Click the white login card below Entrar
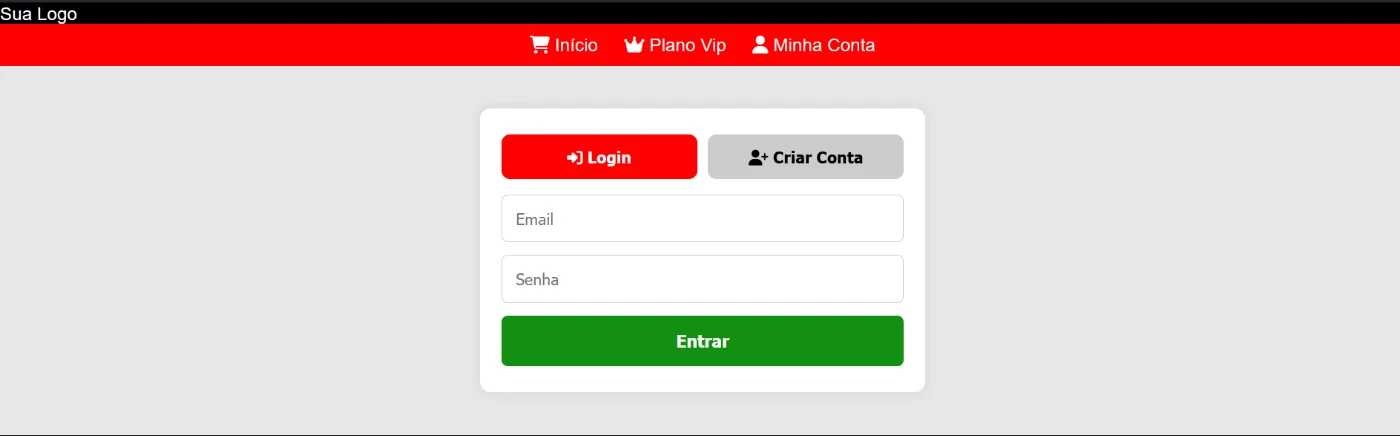This screenshot has height=436, width=1400. click(x=703, y=379)
